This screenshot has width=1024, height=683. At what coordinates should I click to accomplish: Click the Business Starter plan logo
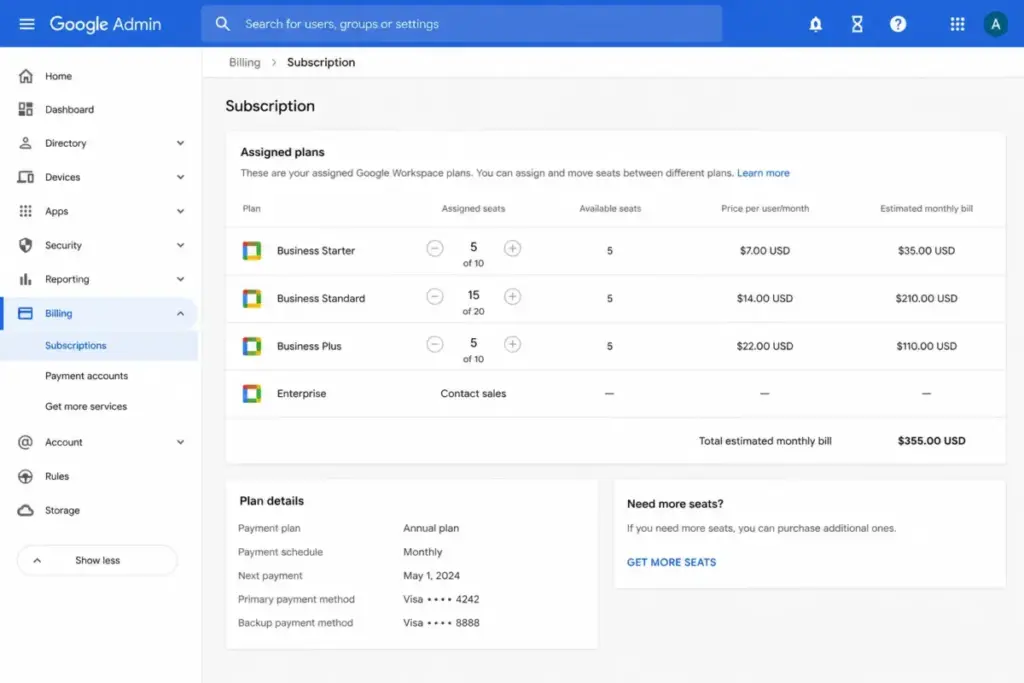point(251,250)
